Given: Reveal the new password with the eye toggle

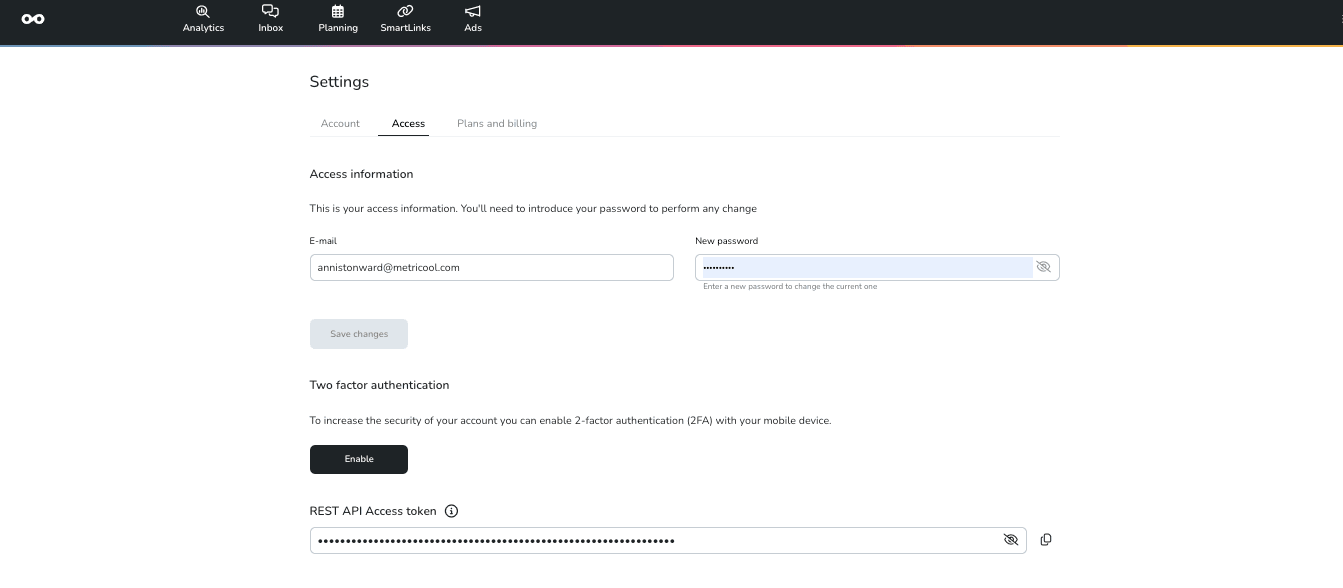Looking at the screenshot, I should point(1043,267).
